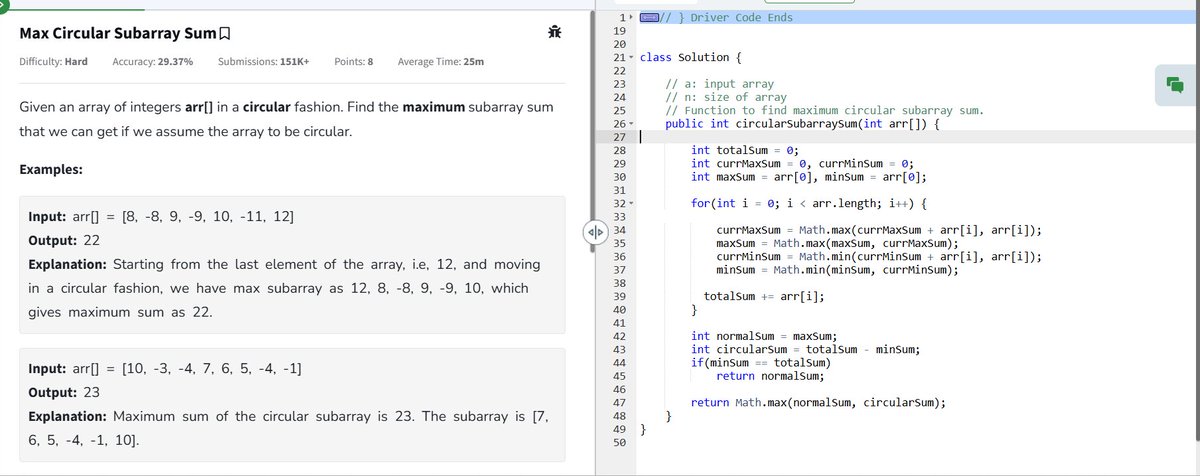Click the Output: 22 text
This screenshot has height=476, width=1200.
pyautogui.click(x=65, y=241)
